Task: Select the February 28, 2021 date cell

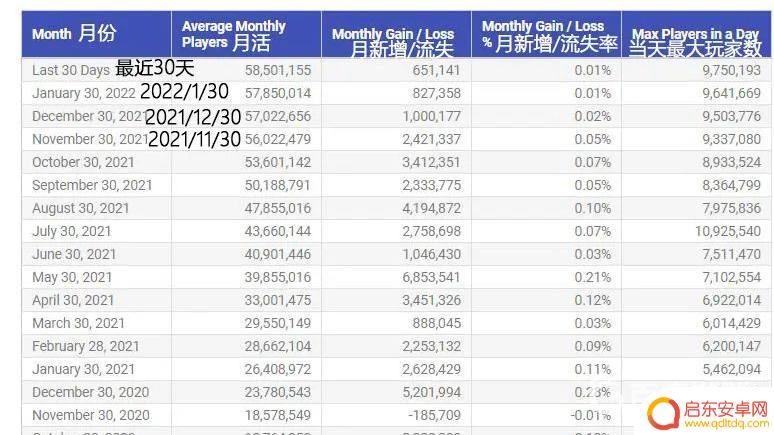Action: 86,346
